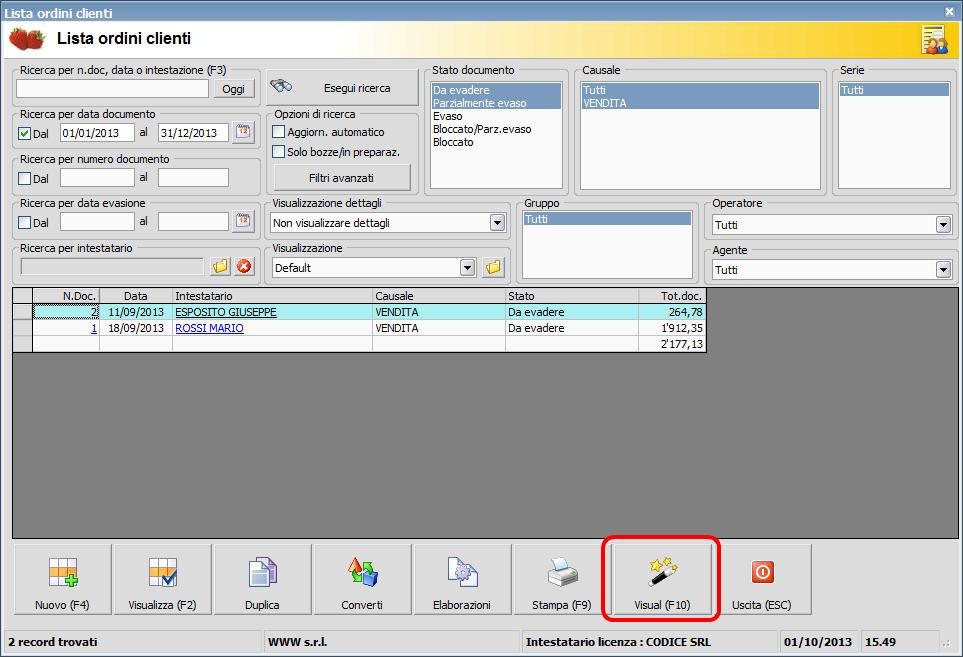963x657 pixels.
Task: Click the general search field (F3)
Action: tap(112, 88)
